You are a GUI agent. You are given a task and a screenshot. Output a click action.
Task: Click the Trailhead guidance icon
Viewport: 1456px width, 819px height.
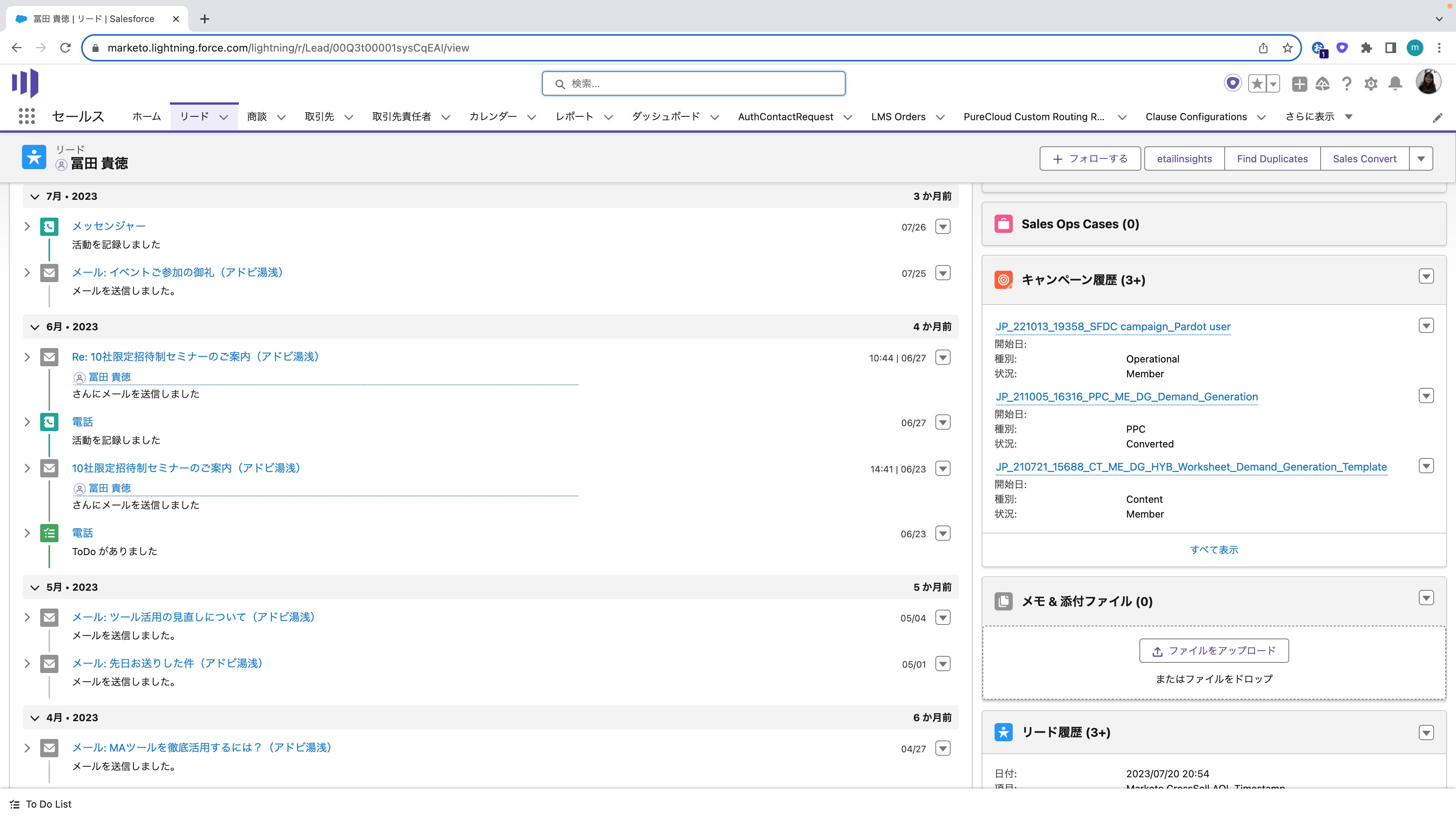[x=1323, y=84]
